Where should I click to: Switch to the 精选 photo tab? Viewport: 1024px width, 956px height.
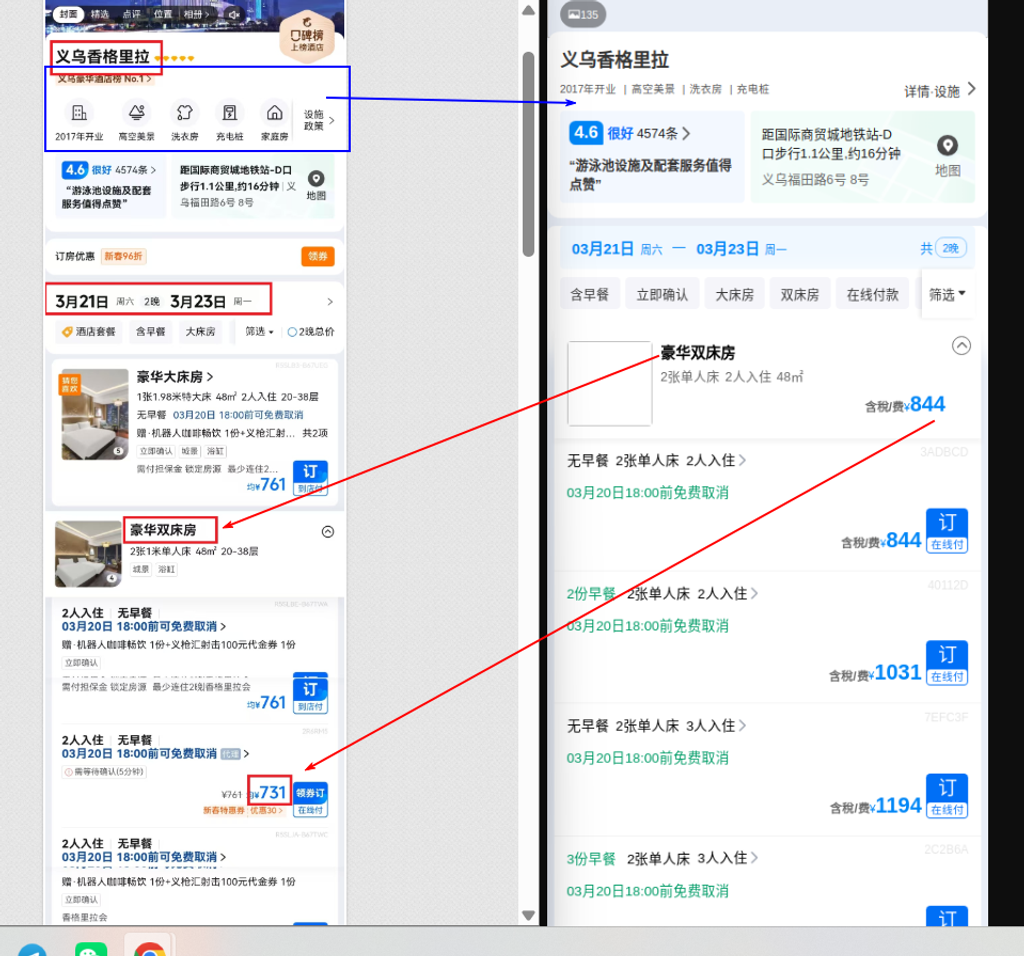click(x=100, y=14)
